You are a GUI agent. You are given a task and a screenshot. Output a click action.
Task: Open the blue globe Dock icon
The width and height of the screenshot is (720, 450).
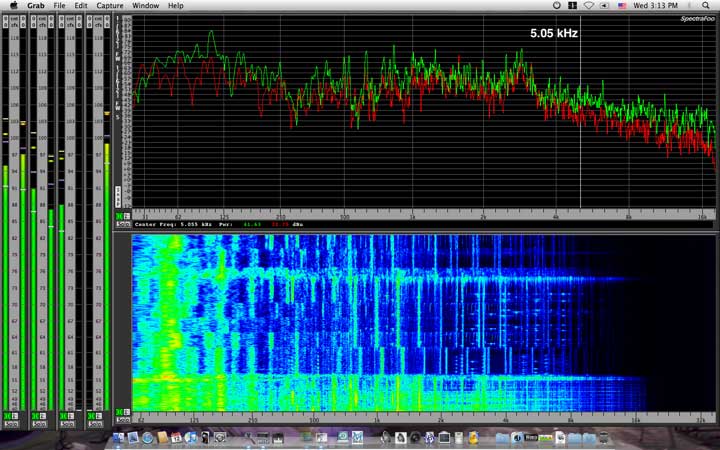[x=147, y=437]
